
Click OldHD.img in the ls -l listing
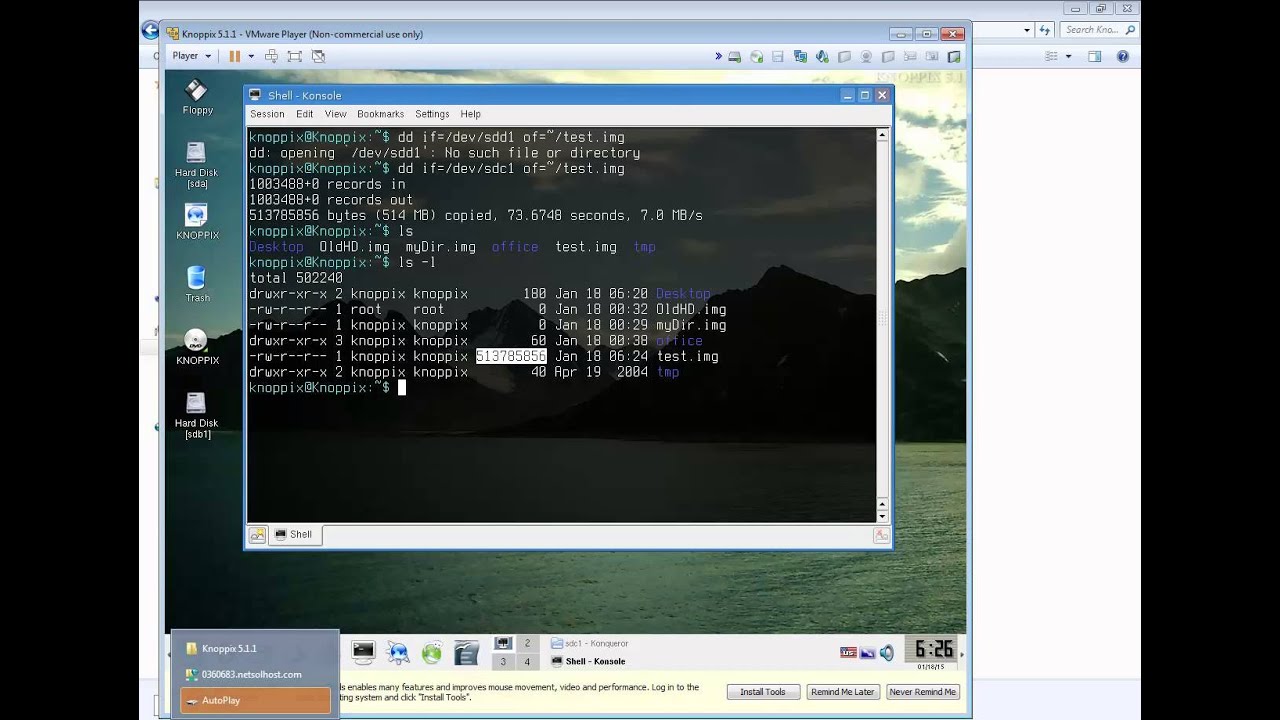click(691, 309)
